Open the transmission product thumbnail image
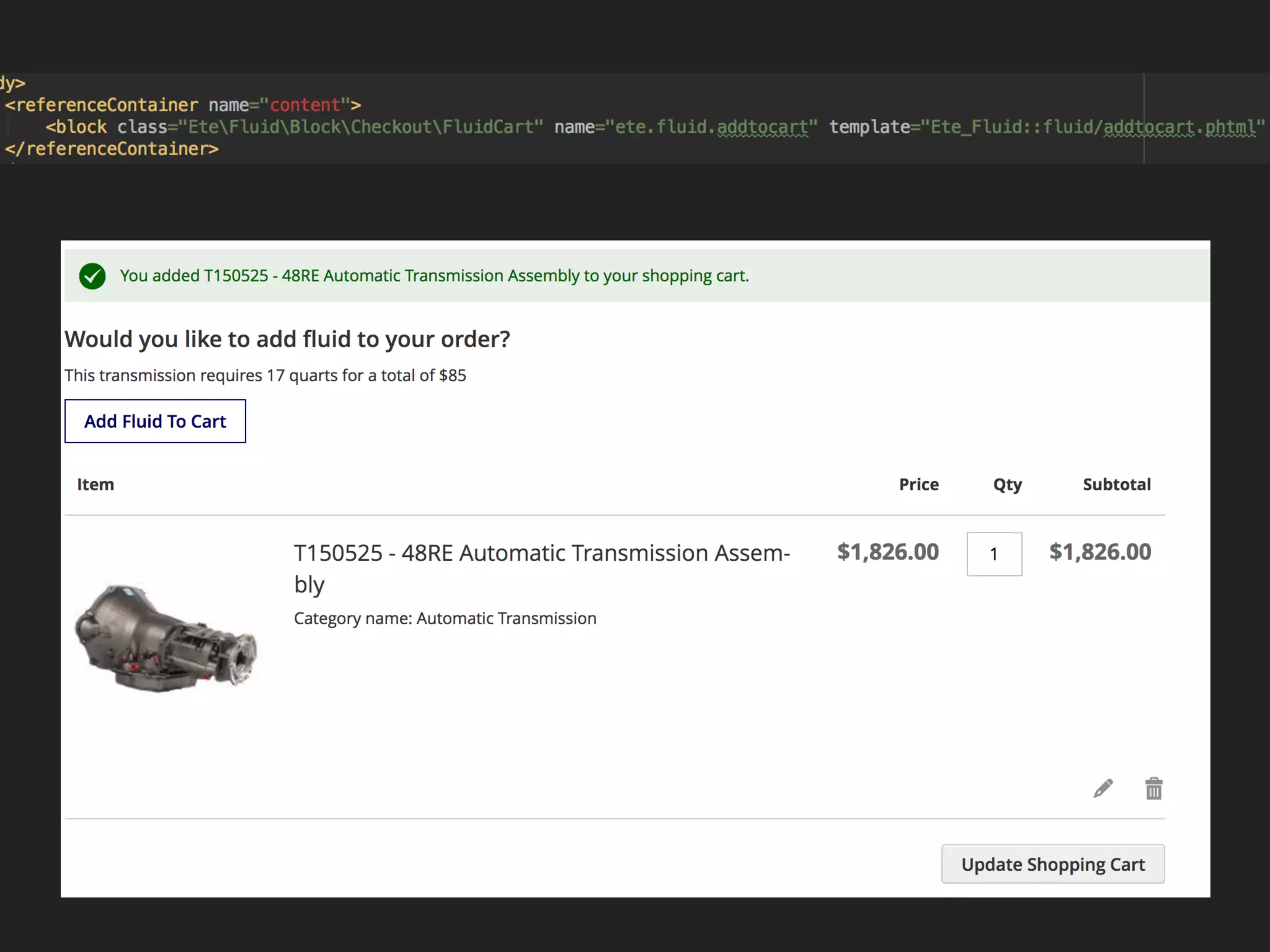1270x952 pixels. [166, 638]
